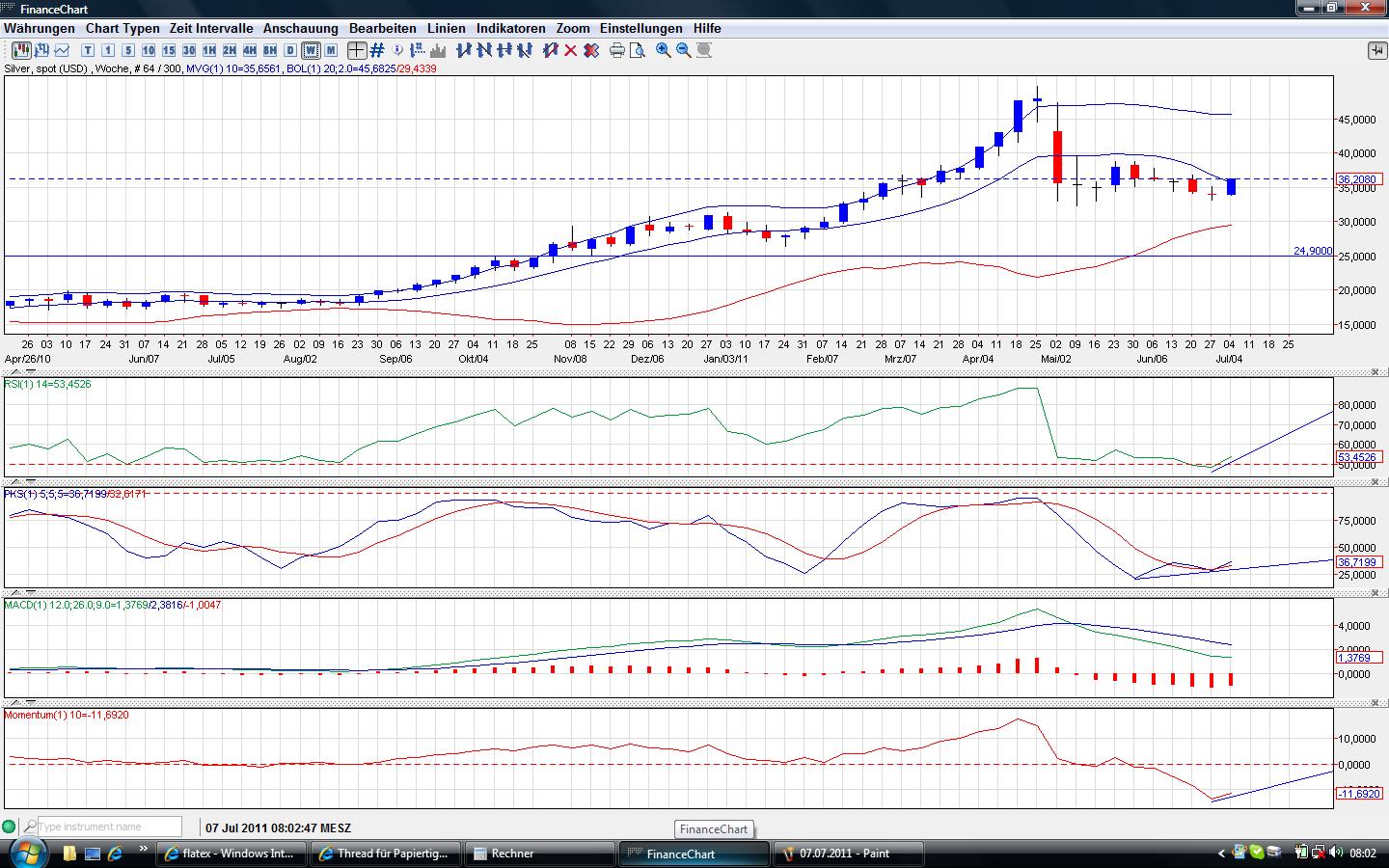
Task: Click the chart panel icon at toolbar's right end
Action: point(1376,50)
